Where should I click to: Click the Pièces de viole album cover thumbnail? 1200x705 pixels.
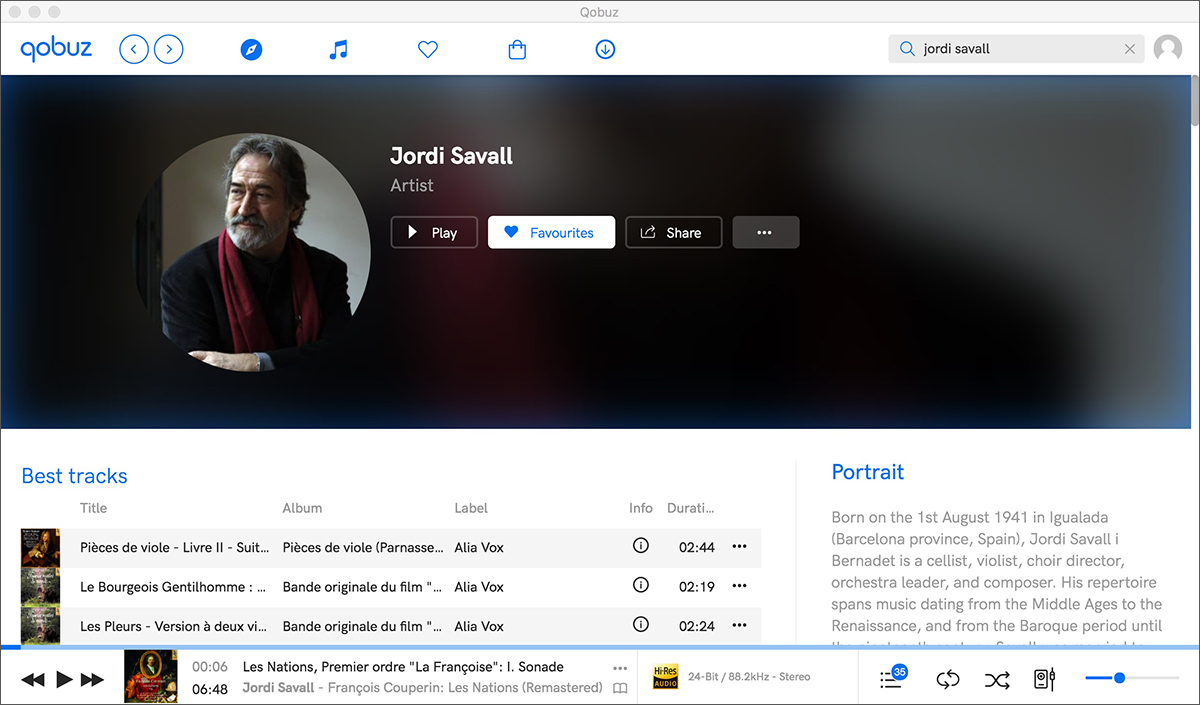click(x=41, y=548)
